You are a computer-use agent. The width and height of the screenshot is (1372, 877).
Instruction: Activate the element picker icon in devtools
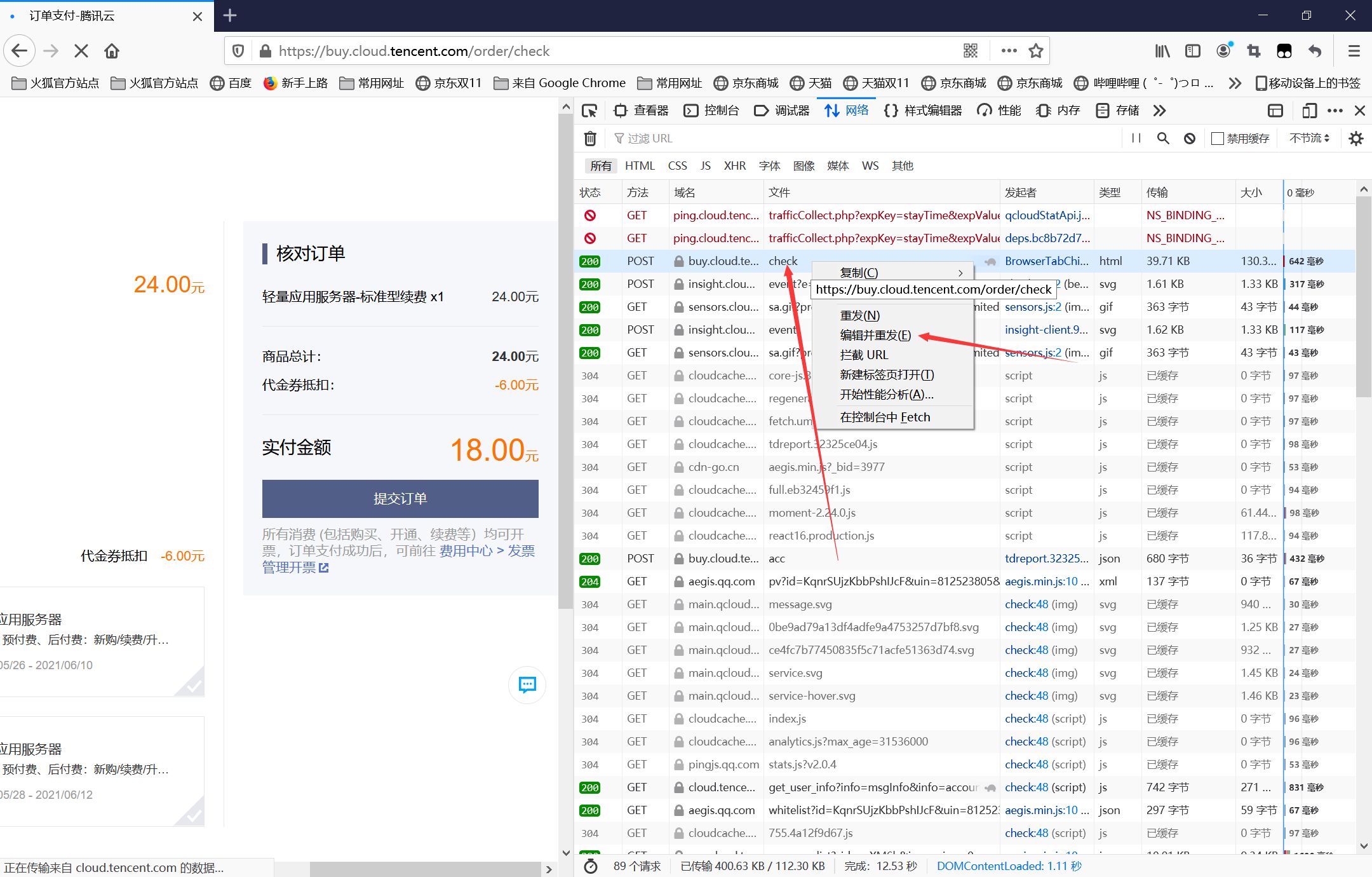[x=589, y=111]
